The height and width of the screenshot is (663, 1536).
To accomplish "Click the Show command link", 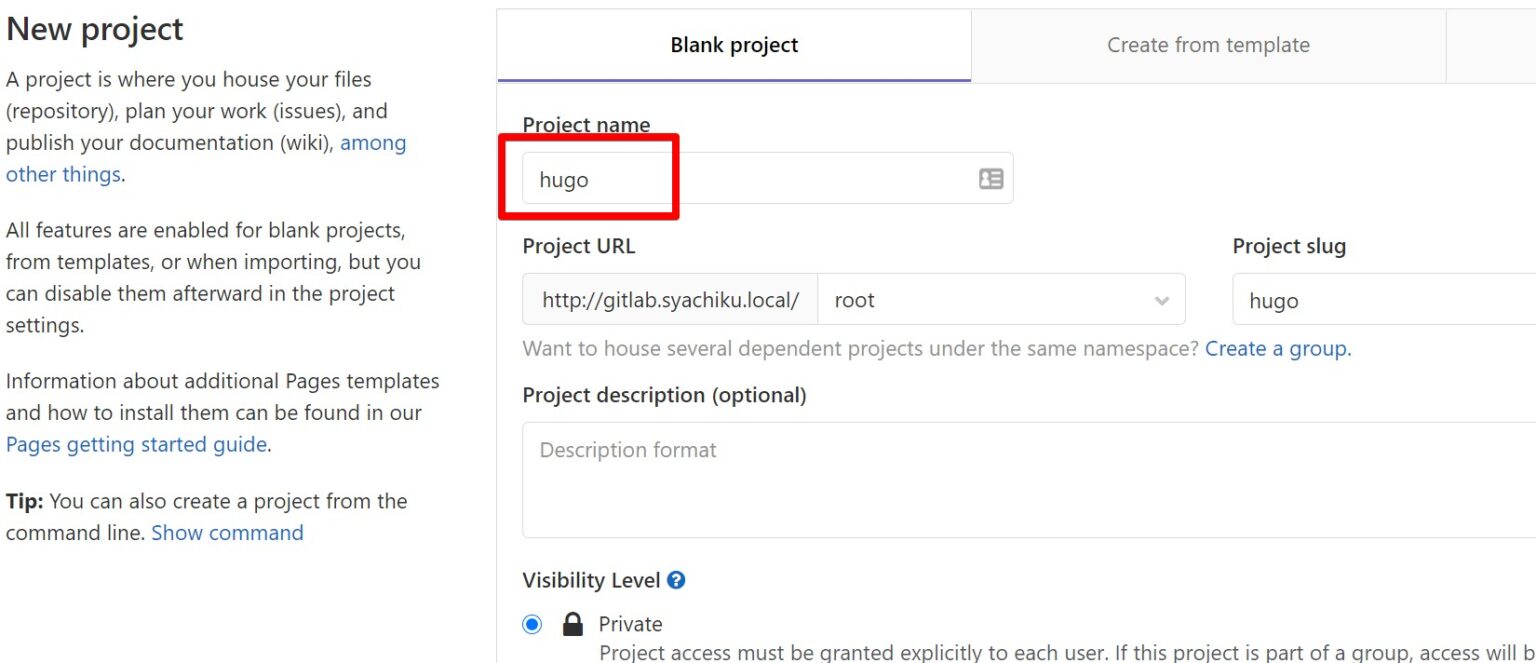I will coord(227,532).
